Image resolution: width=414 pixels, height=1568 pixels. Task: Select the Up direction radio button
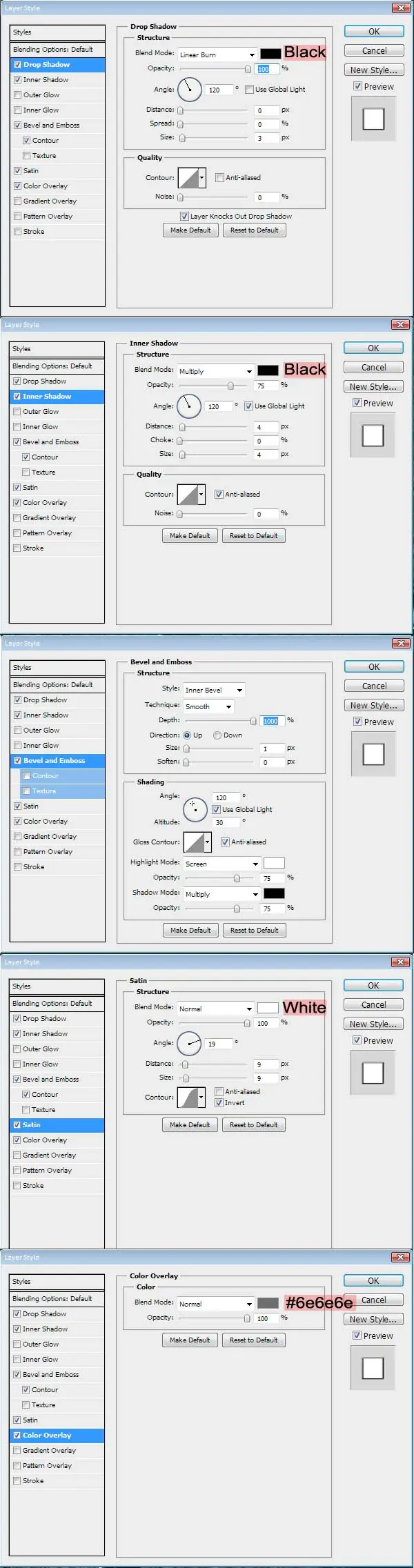pyautogui.click(x=187, y=735)
